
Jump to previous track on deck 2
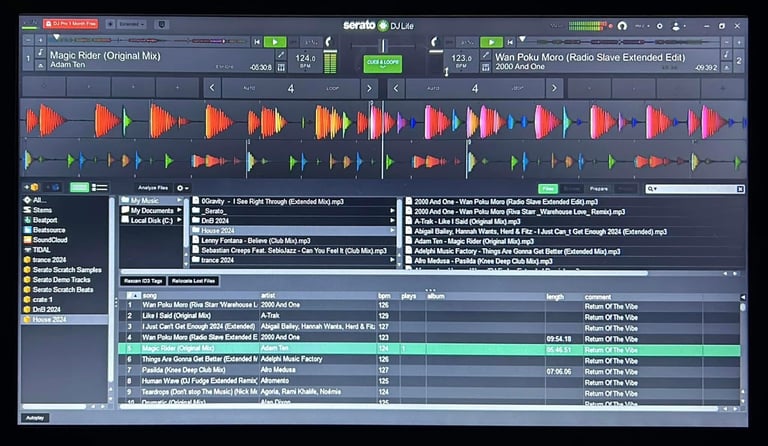point(510,42)
